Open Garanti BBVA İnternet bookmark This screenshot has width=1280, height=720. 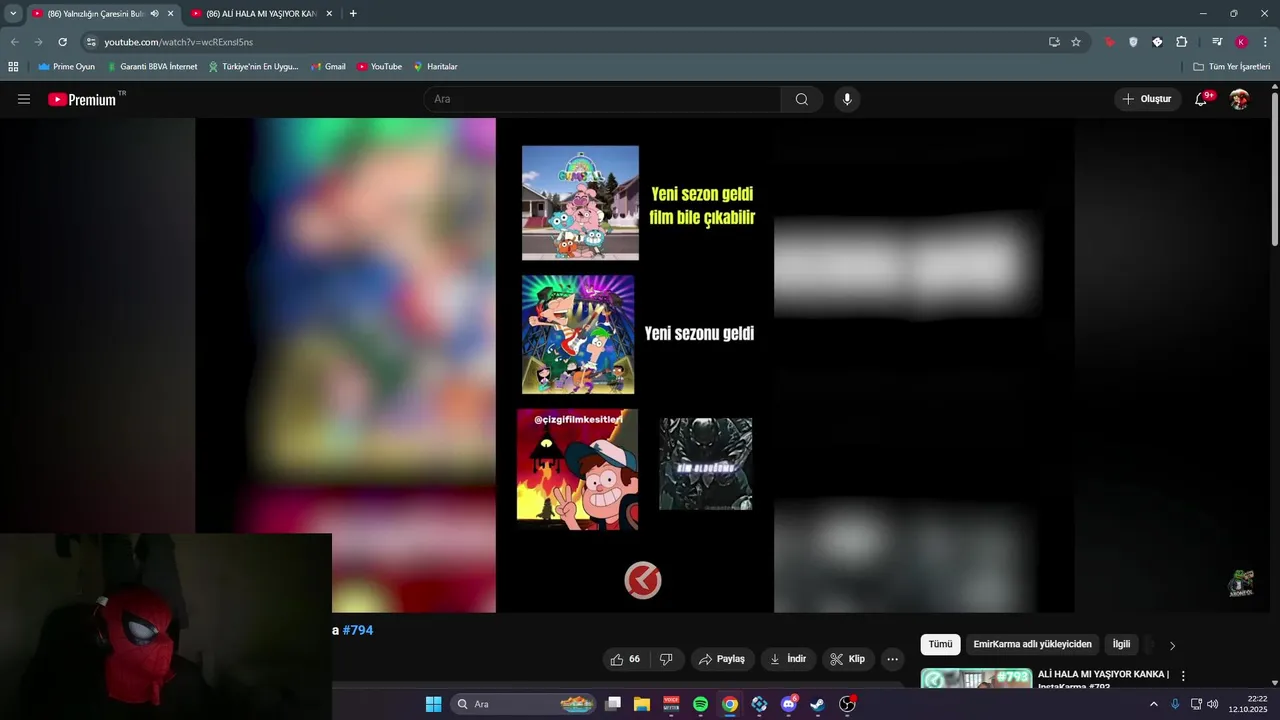coord(152,66)
